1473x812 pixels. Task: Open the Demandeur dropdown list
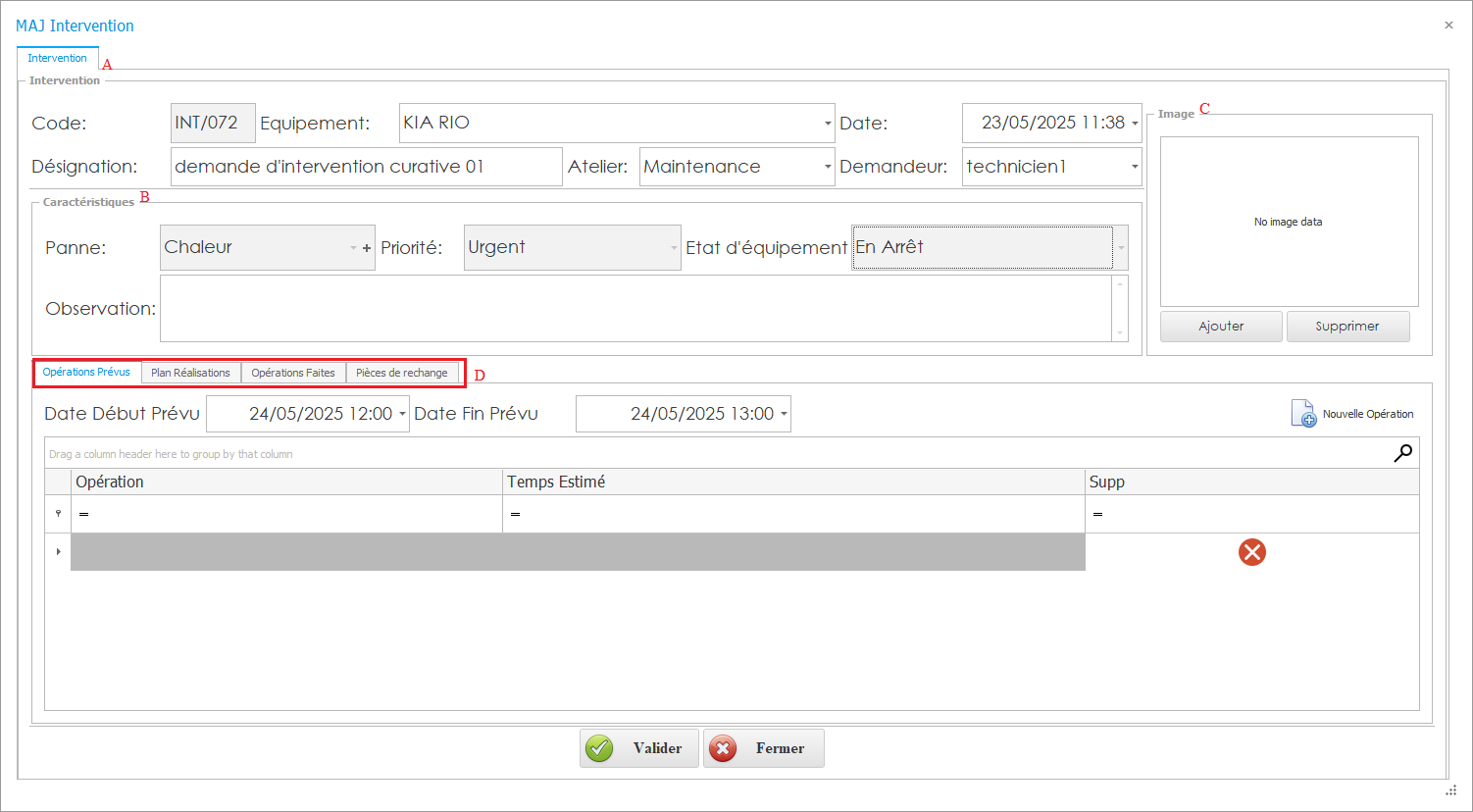pyautogui.click(x=1135, y=168)
